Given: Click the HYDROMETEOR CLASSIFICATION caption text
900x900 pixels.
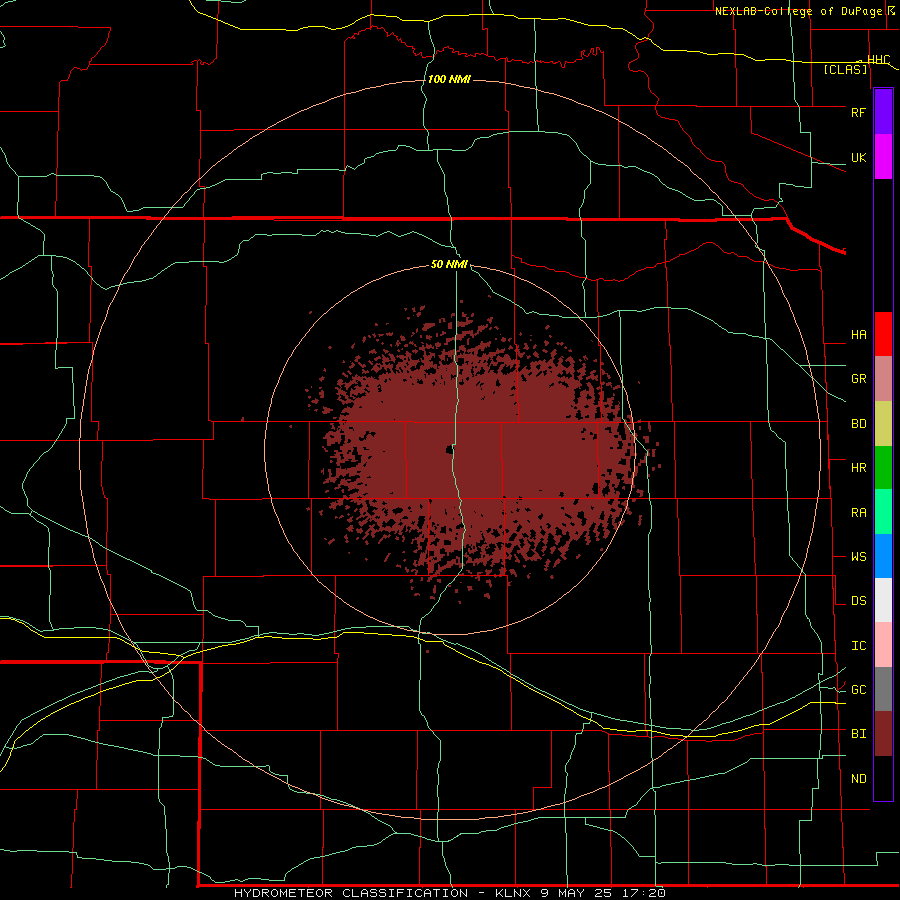Looking at the screenshot, I should click(351, 893).
